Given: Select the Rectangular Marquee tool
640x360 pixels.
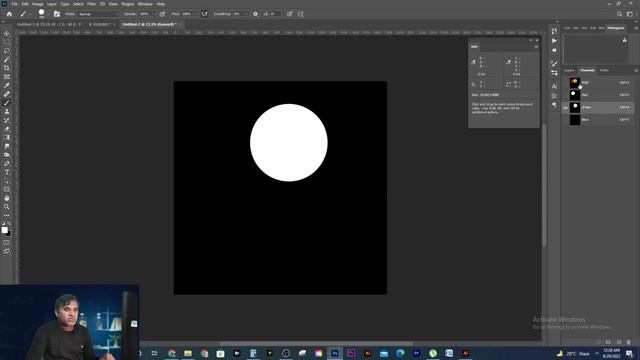Looking at the screenshot, I should pos(7,42).
